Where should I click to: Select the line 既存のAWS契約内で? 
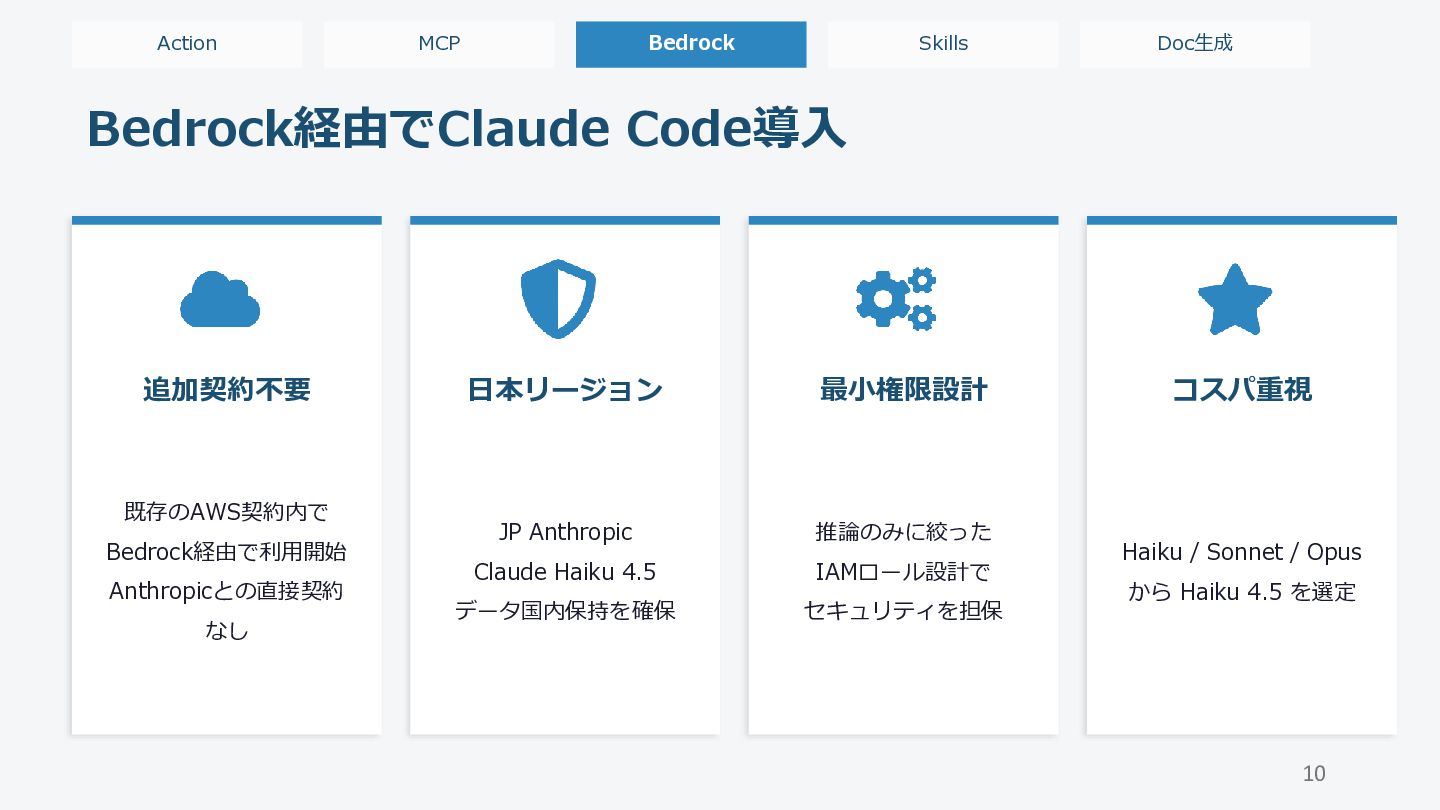[x=226, y=512]
